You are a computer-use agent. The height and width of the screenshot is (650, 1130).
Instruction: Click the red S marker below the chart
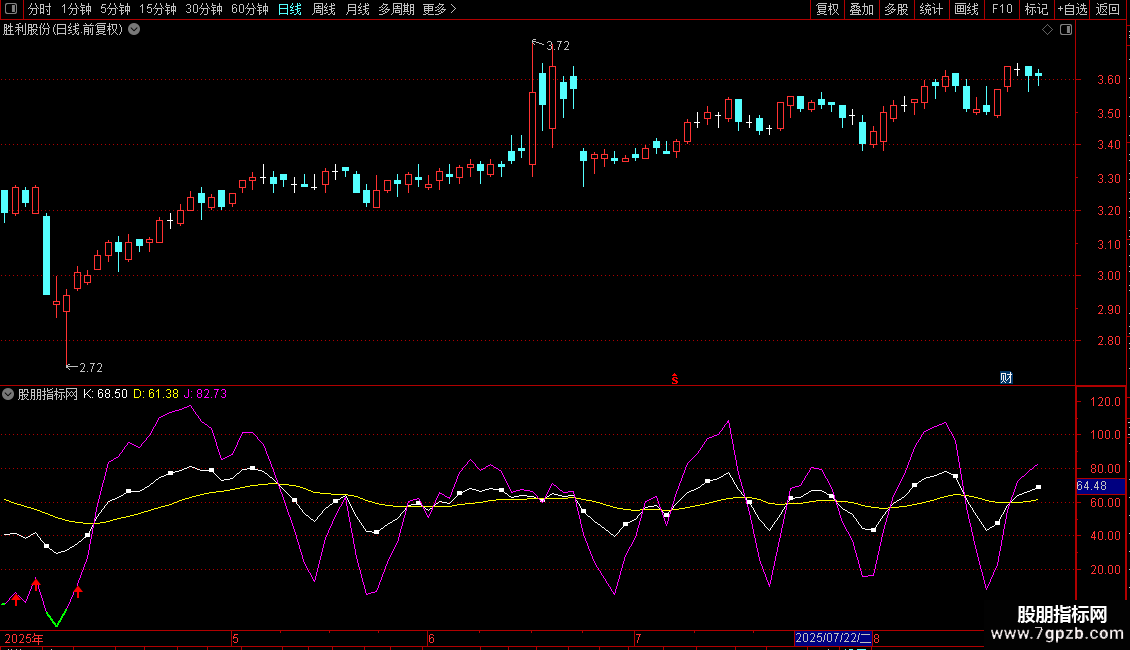tap(675, 379)
